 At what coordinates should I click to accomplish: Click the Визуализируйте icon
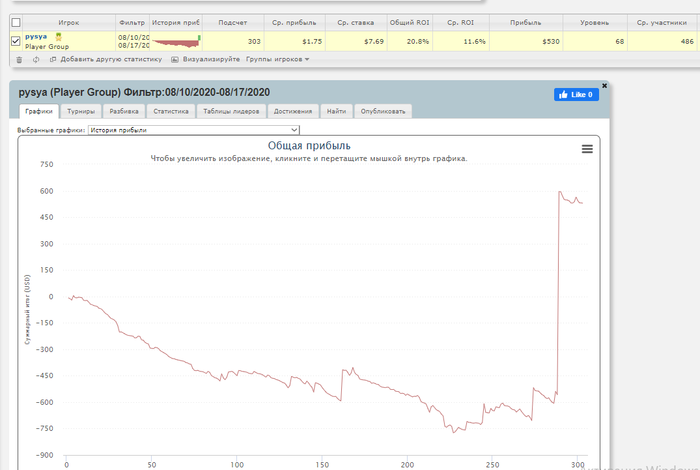point(175,59)
